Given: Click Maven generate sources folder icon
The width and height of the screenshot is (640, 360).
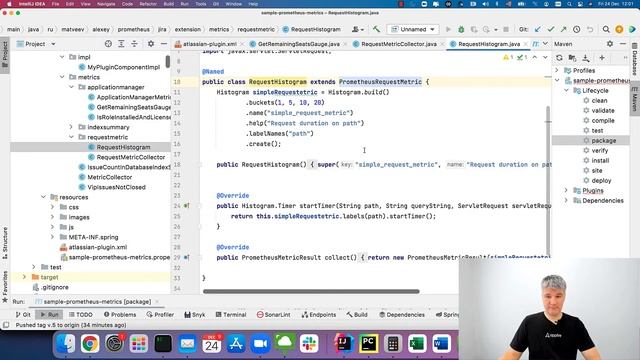Looking at the screenshot, I should click(x=572, y=58).
